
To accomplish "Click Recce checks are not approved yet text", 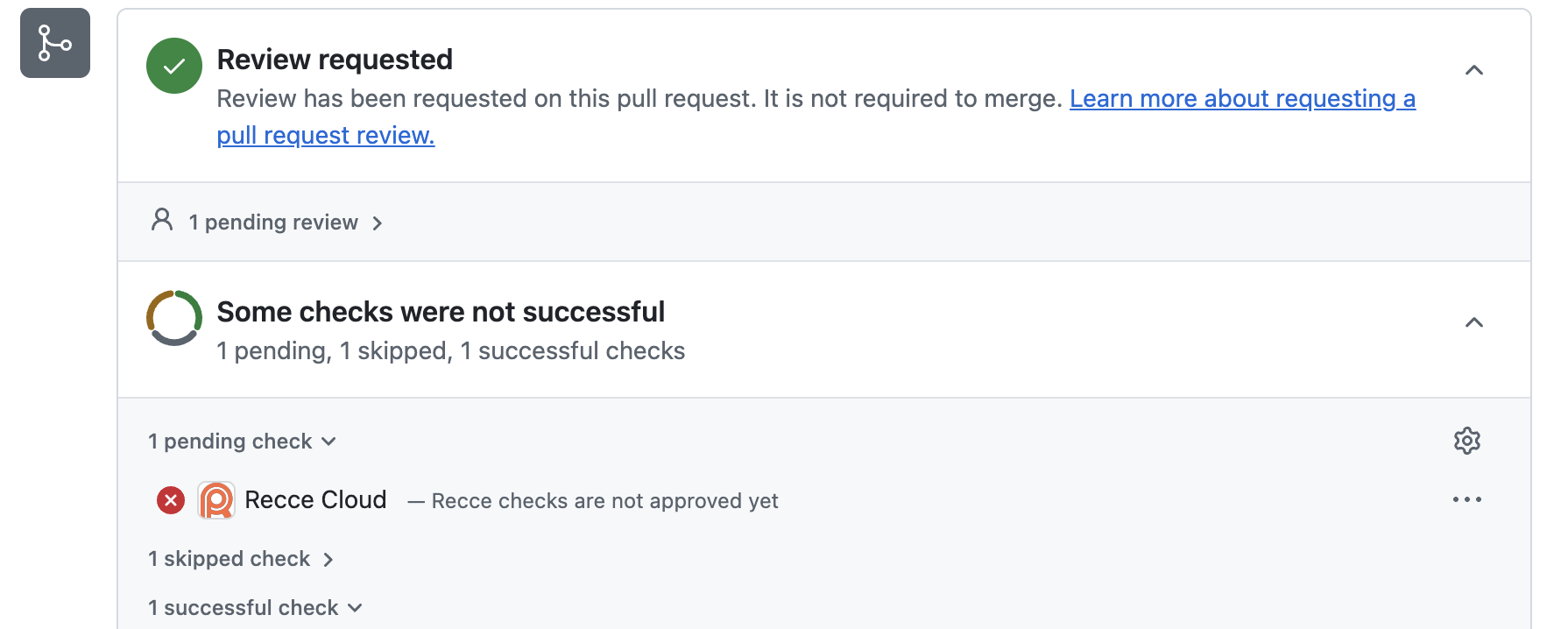I will (604, 501).
